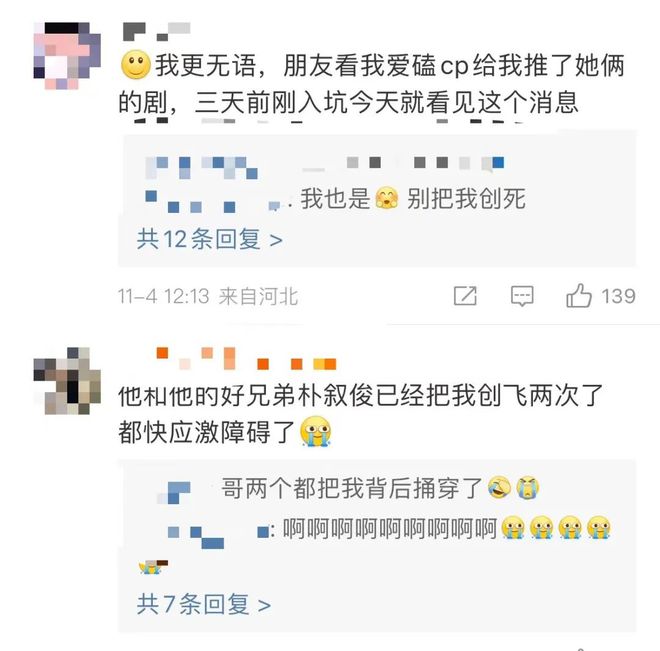The image size is (660, 651).
Task: Expand 共7条回复 replies
Action: [x=203, y=604]
